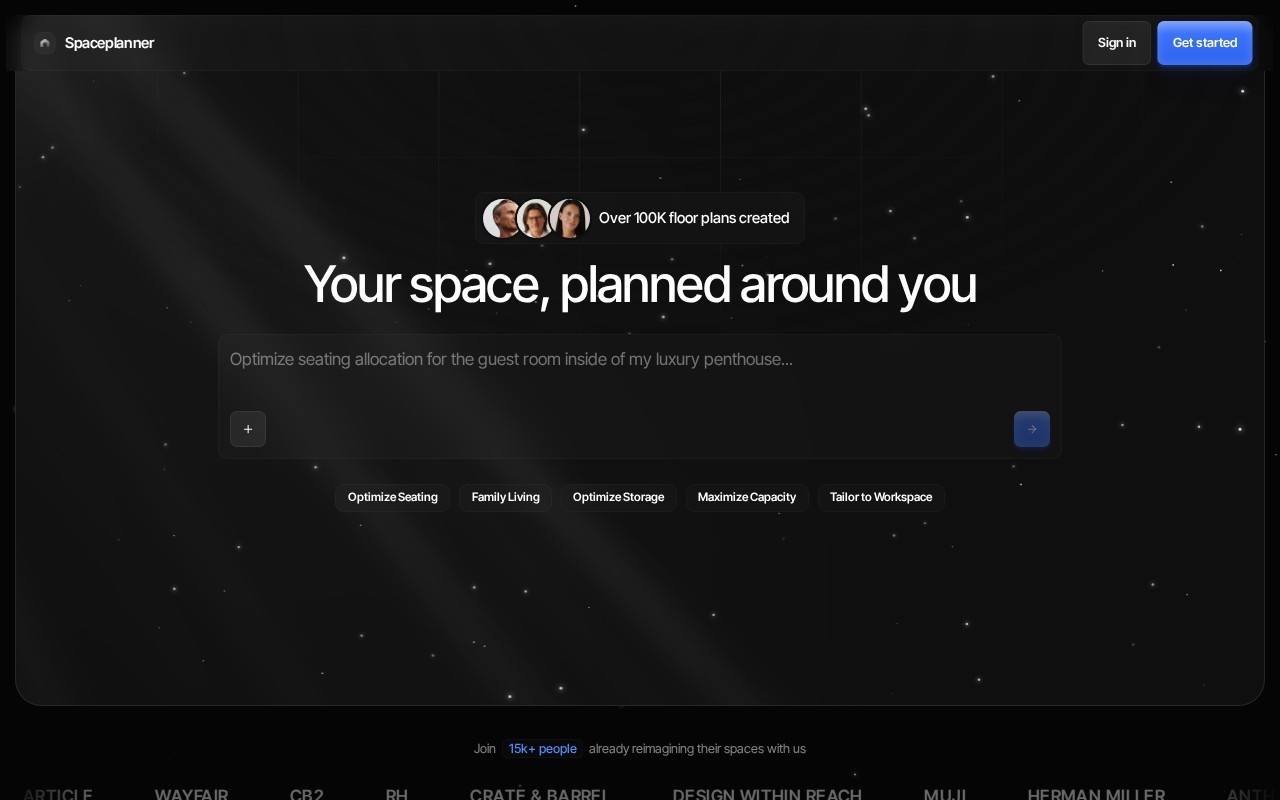Click the HERMAN MILLER brand name
The image size is (1280, 800).
1096,795
